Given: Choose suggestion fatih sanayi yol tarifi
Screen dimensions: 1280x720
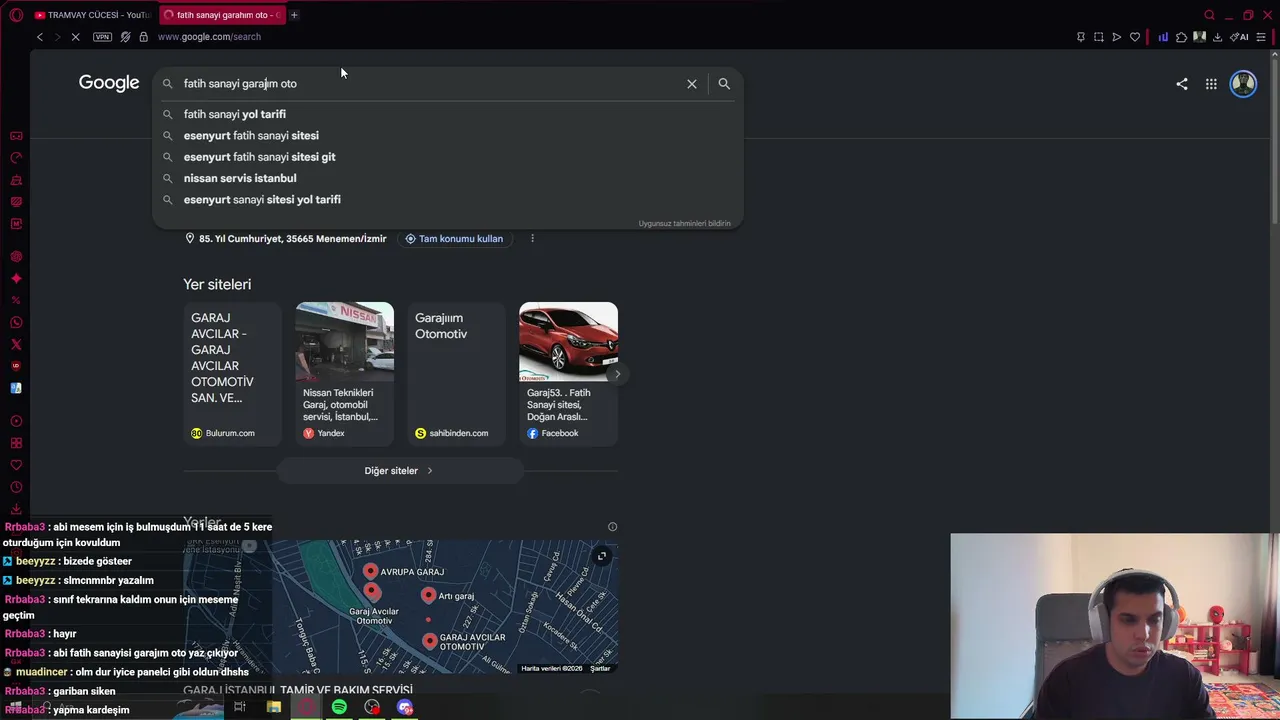Looking at the screenshot, I should click(x=447, y=114).
